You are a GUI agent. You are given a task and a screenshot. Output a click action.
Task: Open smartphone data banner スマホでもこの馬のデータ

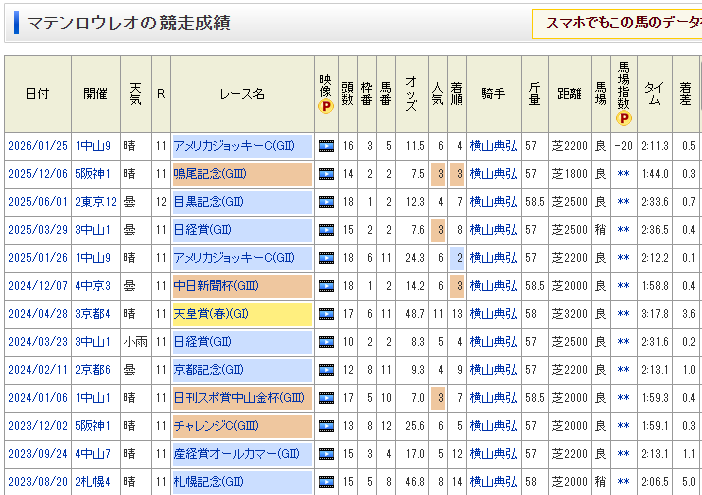[x=622, y=23]
